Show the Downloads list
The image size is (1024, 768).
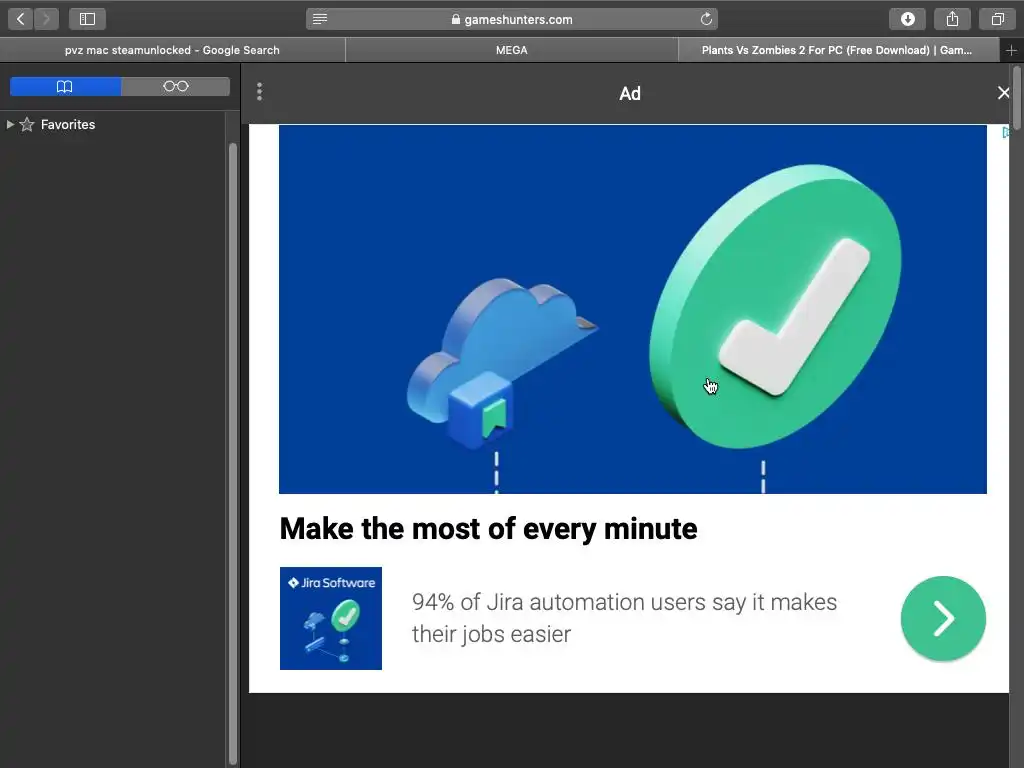point(907,19)
